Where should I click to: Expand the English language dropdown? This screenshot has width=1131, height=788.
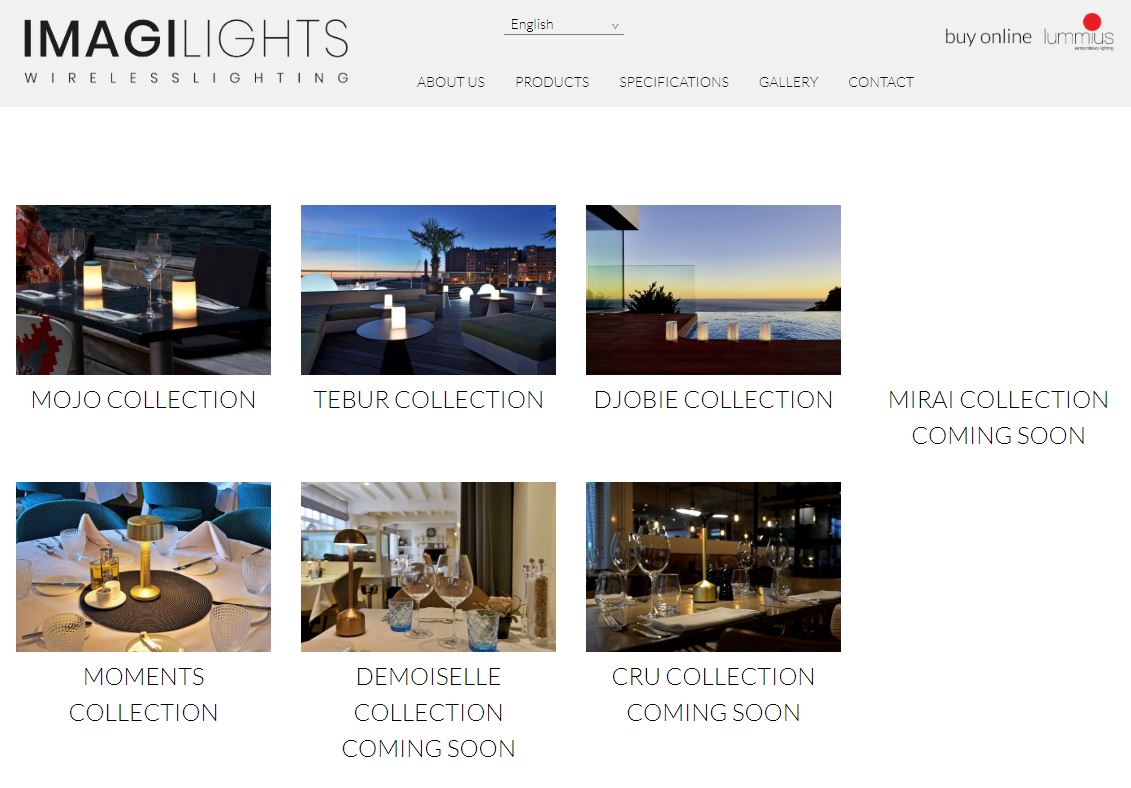coord(563,25)
